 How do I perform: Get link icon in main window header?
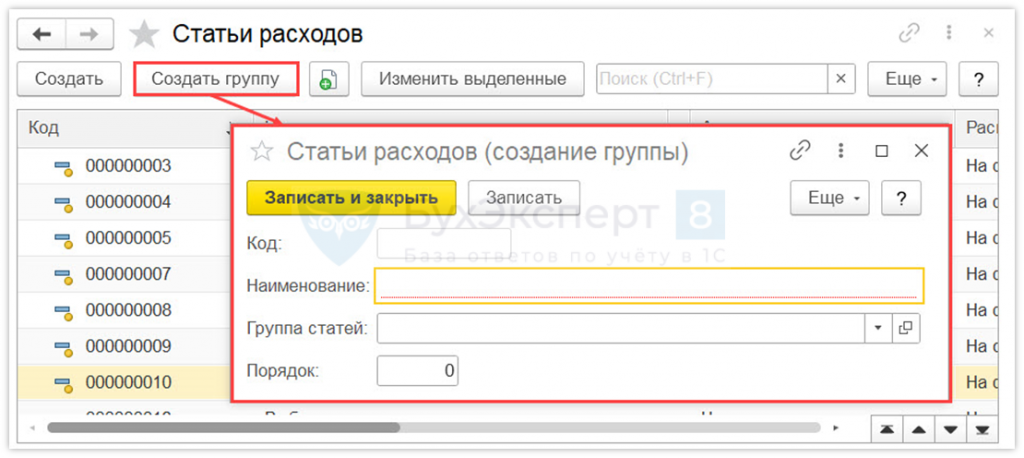[x=909, y=33]
